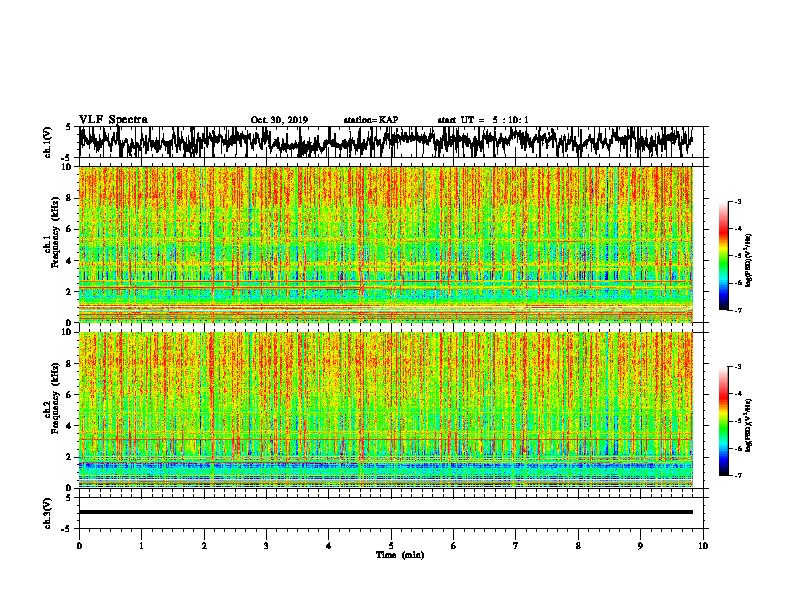Viewport: 792px width, 612px height.
Task: Click the 'station=KAP' label
Action: [371, 120]
